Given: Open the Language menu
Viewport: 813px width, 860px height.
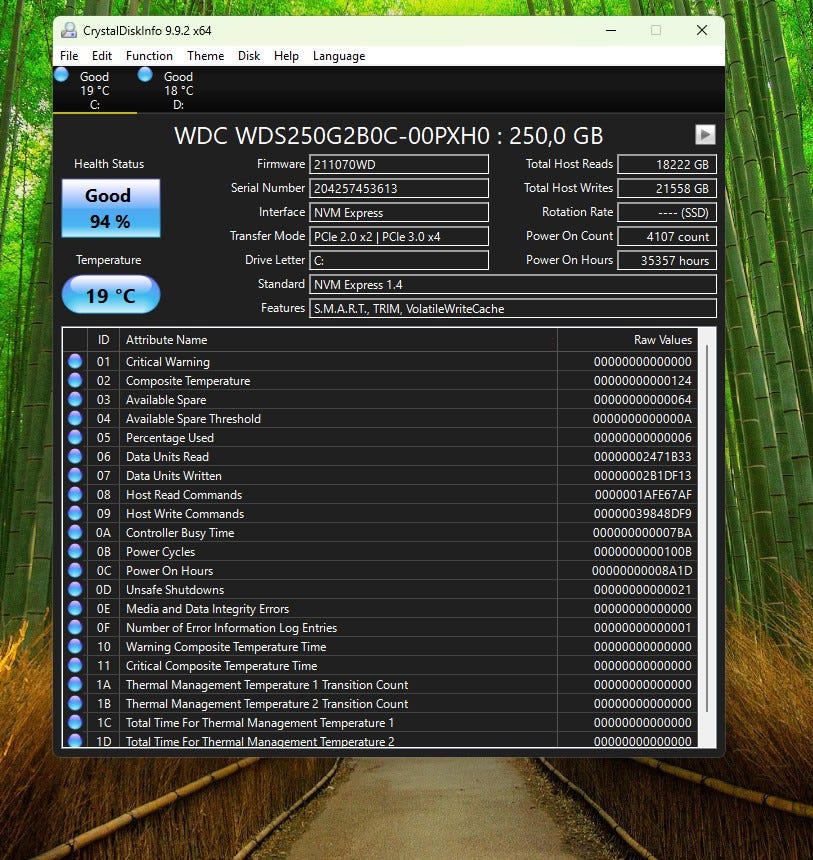Looking at the screenshot, I should pos(339,56).
